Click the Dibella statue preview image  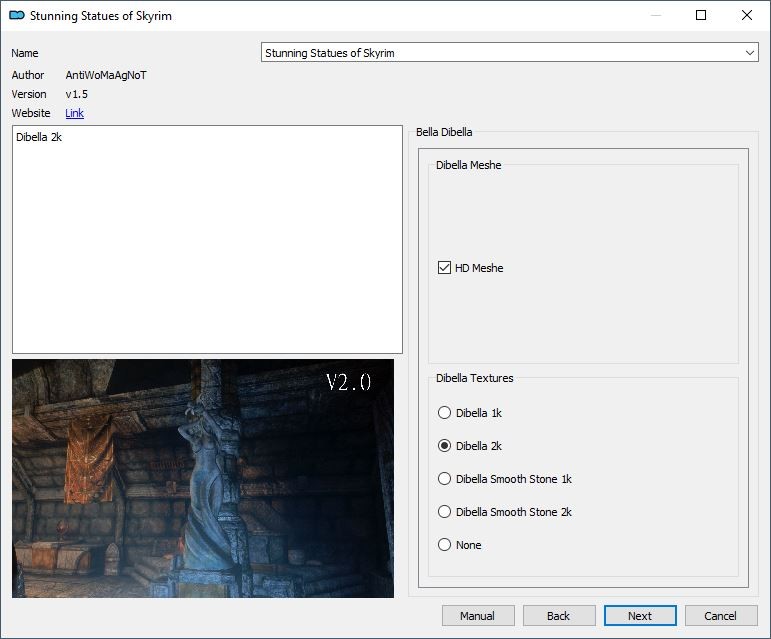tap(203, 478)
